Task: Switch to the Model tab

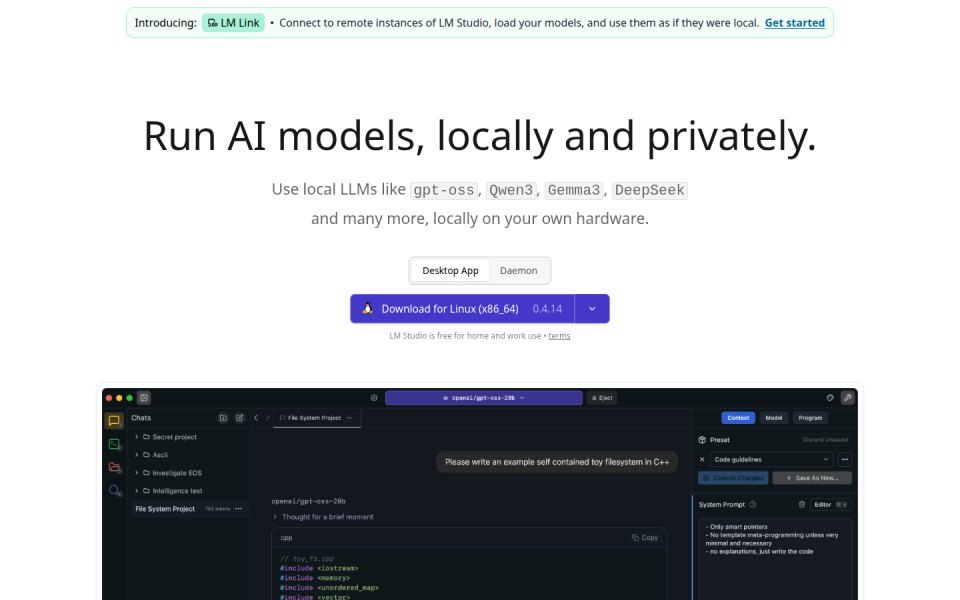Action: click(773, 418)
